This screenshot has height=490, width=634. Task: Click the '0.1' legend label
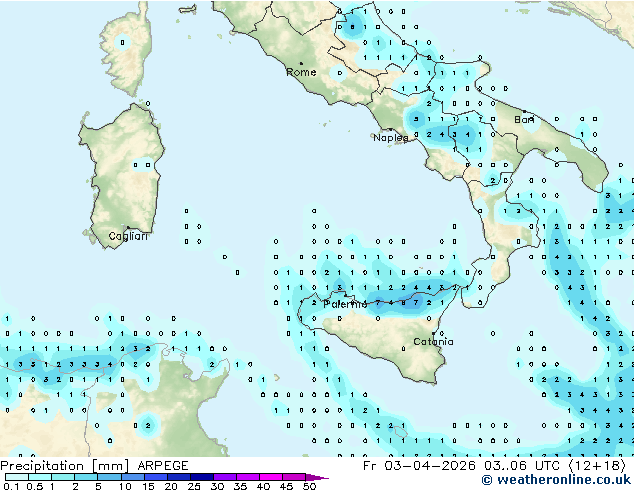coord(12,486)
